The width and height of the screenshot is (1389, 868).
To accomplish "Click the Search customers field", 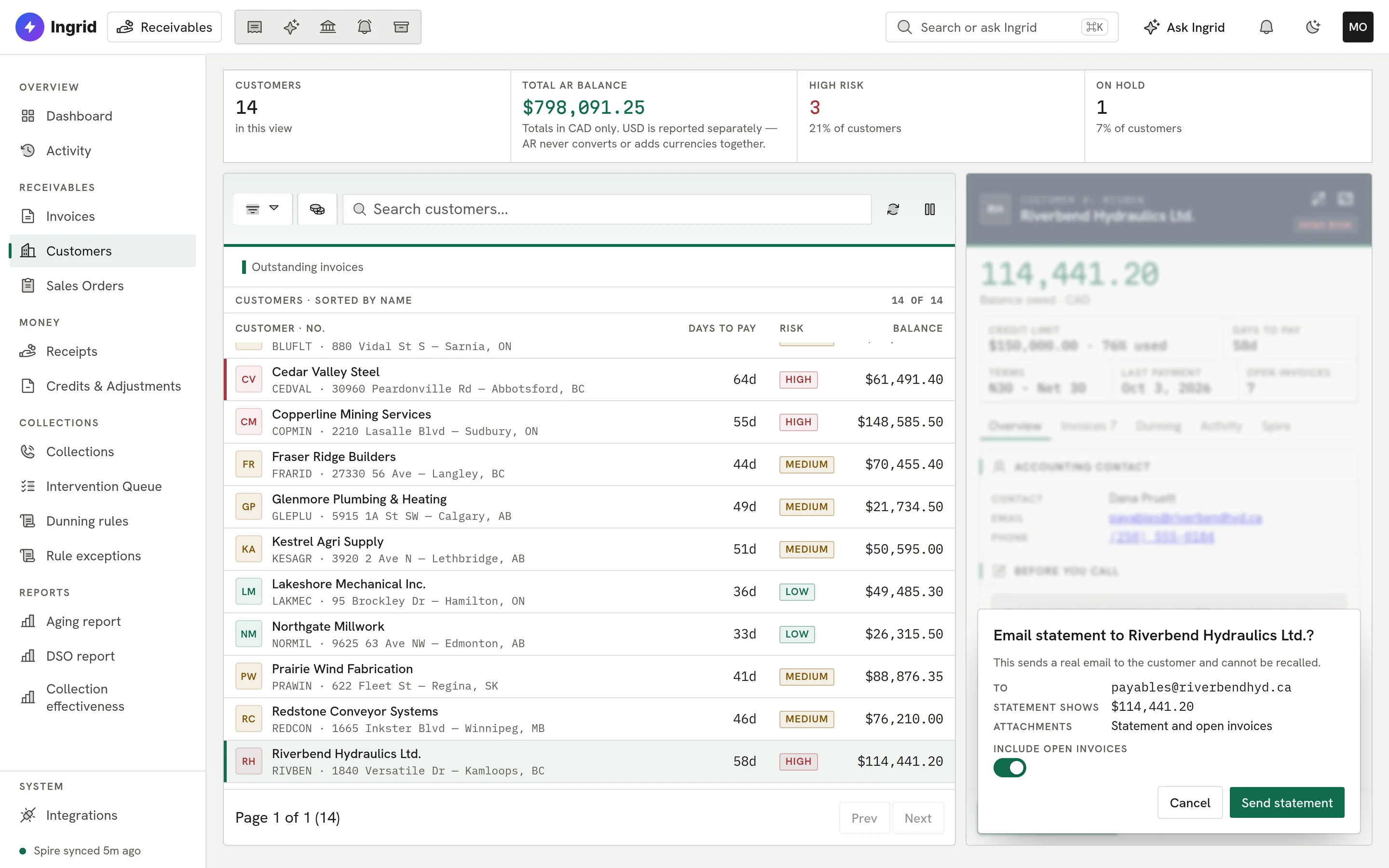I will click(x=607, y=210).
